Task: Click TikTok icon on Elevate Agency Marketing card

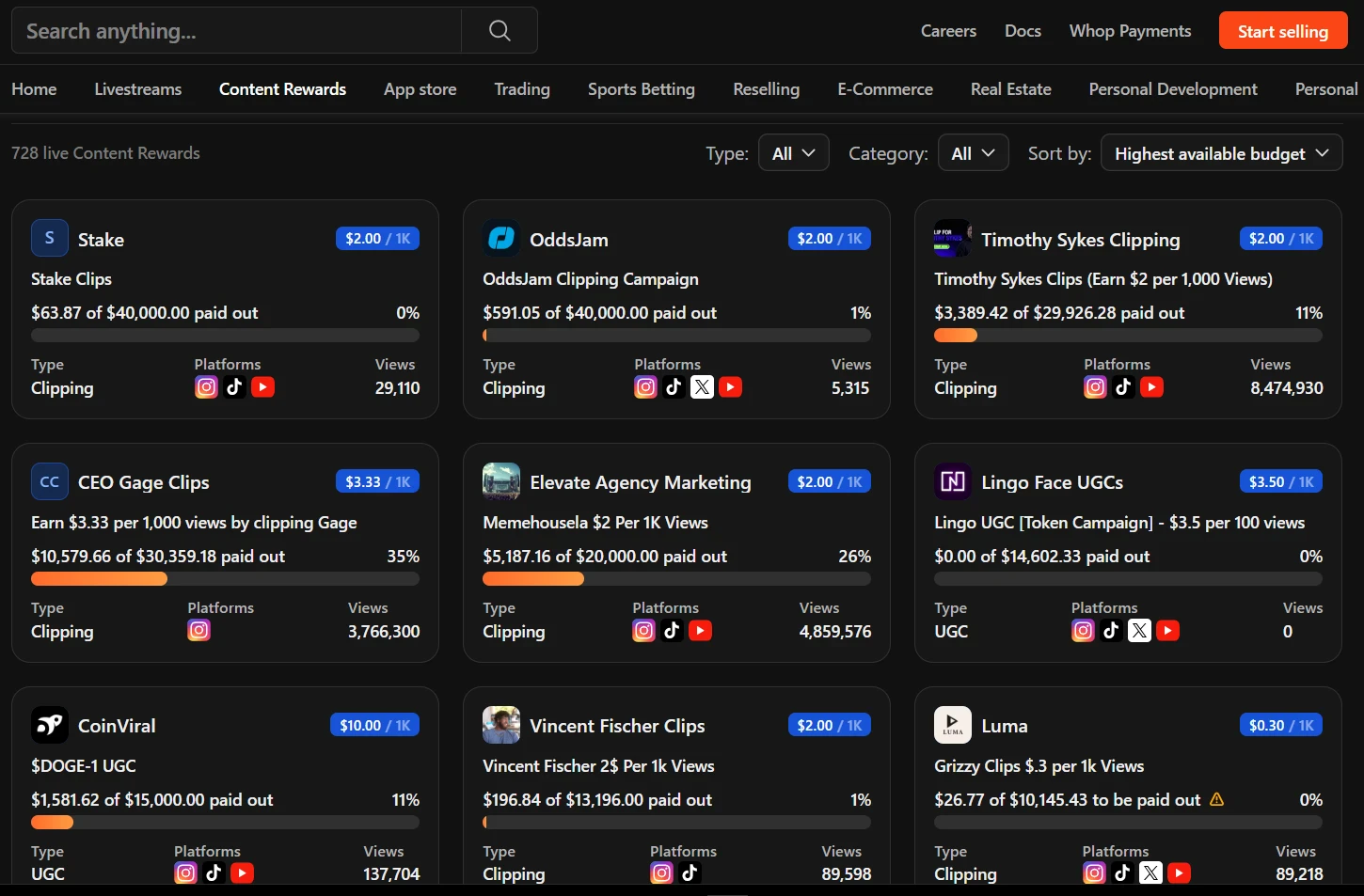Action: coord(672,631)
